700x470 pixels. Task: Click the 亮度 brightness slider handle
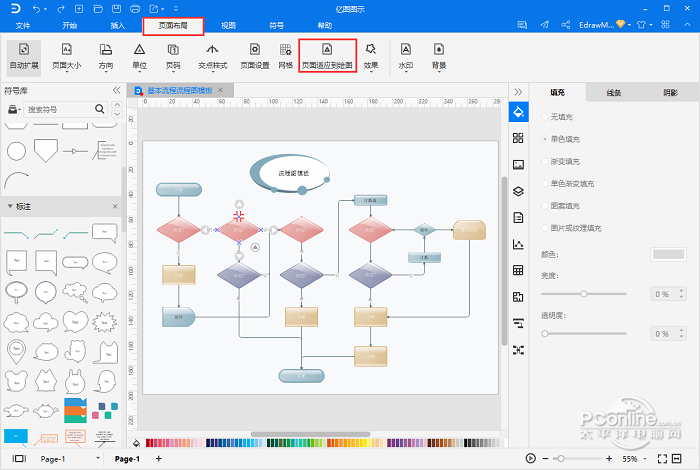(584, 294)
